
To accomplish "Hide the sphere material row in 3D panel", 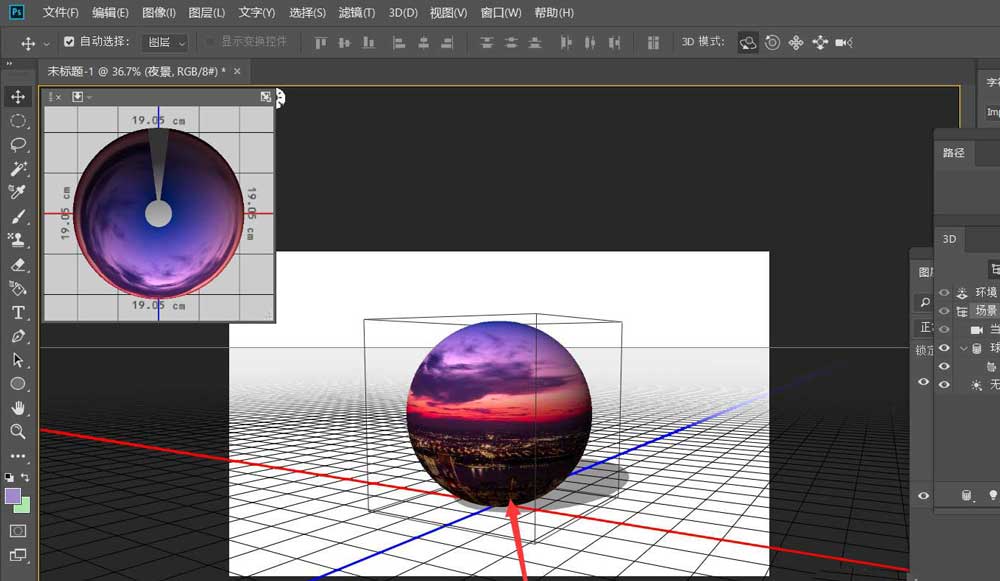I will point(945,366).
